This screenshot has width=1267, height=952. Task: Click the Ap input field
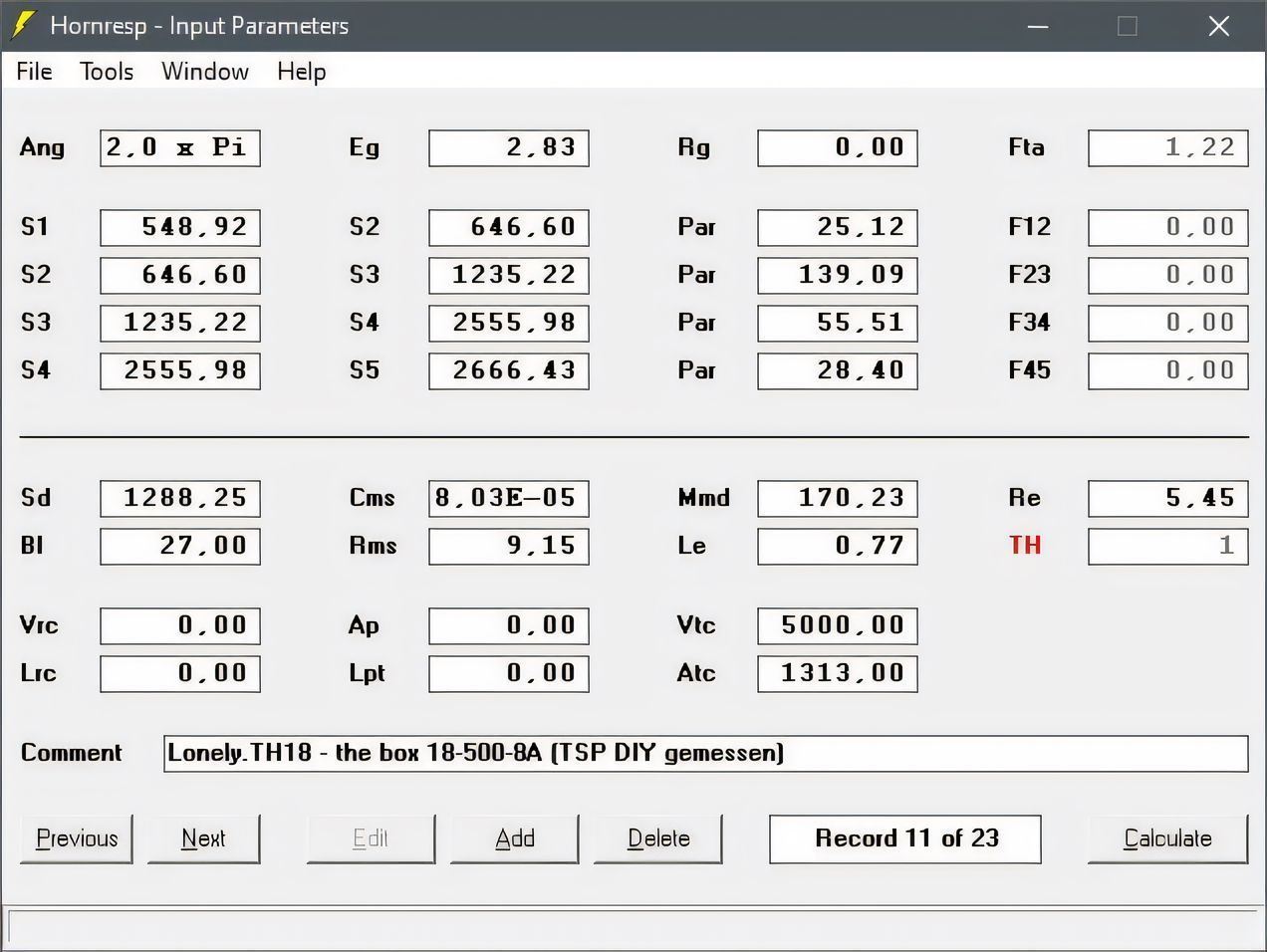pos(509,625)
